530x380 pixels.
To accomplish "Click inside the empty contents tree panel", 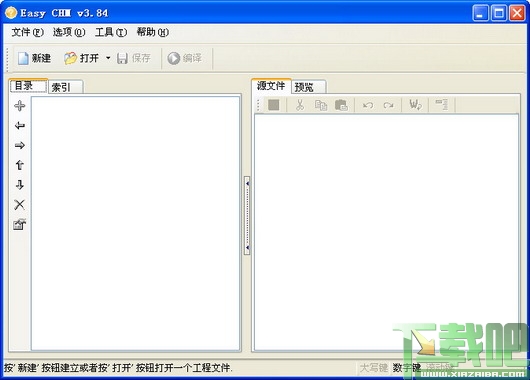I will pos(136,223).
